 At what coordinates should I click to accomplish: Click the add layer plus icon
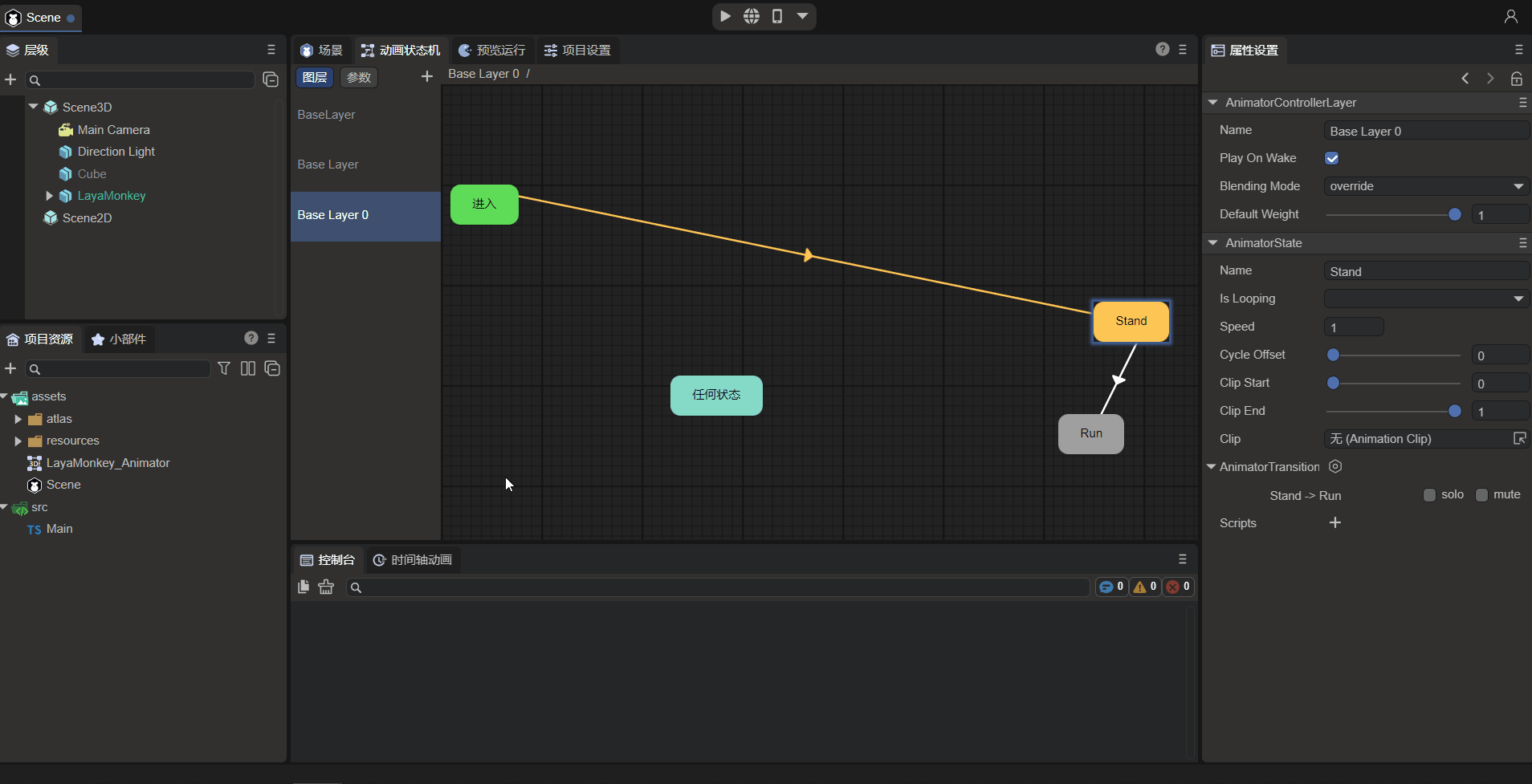click(x=426, y=76)
